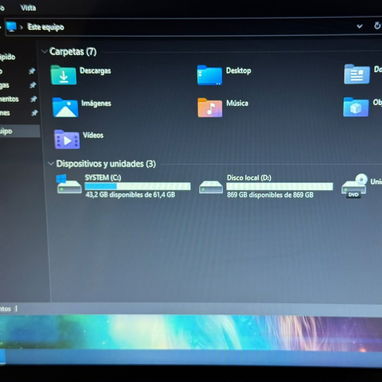Collapse the Dispositivos y unidades (3) section
This screenshot has width=382, height=382.
[51, 164]
